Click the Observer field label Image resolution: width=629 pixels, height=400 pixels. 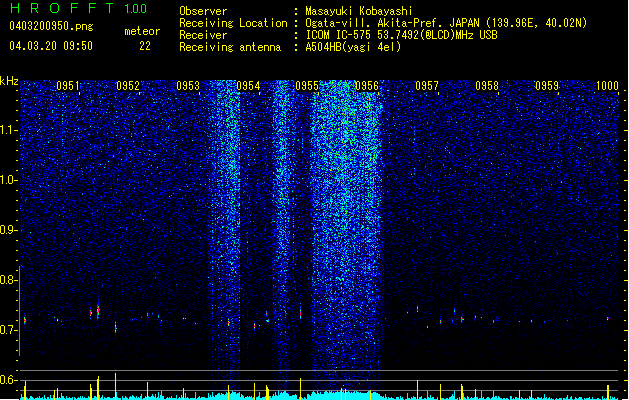tap(203, 11)
